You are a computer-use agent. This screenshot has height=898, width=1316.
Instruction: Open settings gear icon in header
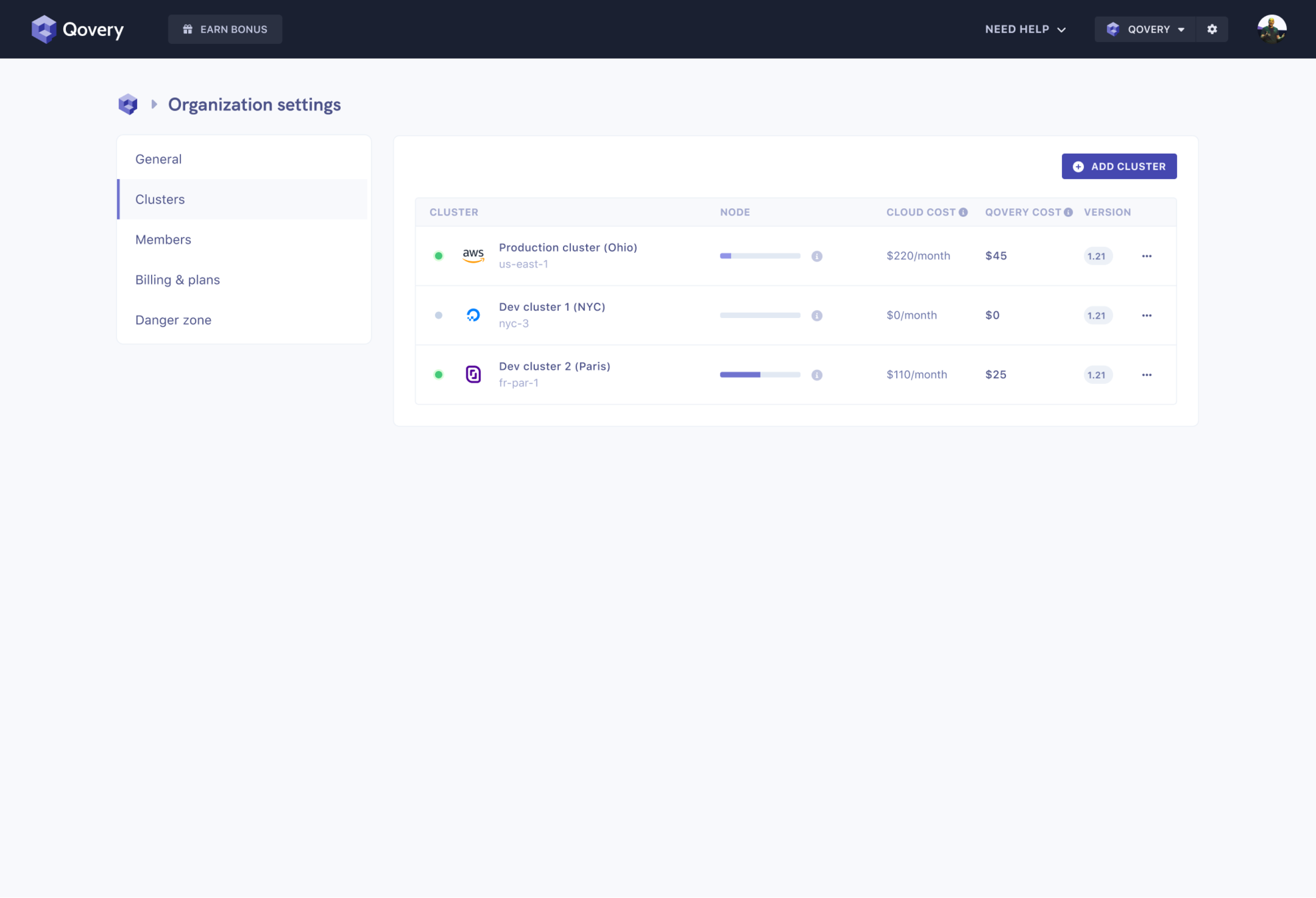click(1212, 29)
